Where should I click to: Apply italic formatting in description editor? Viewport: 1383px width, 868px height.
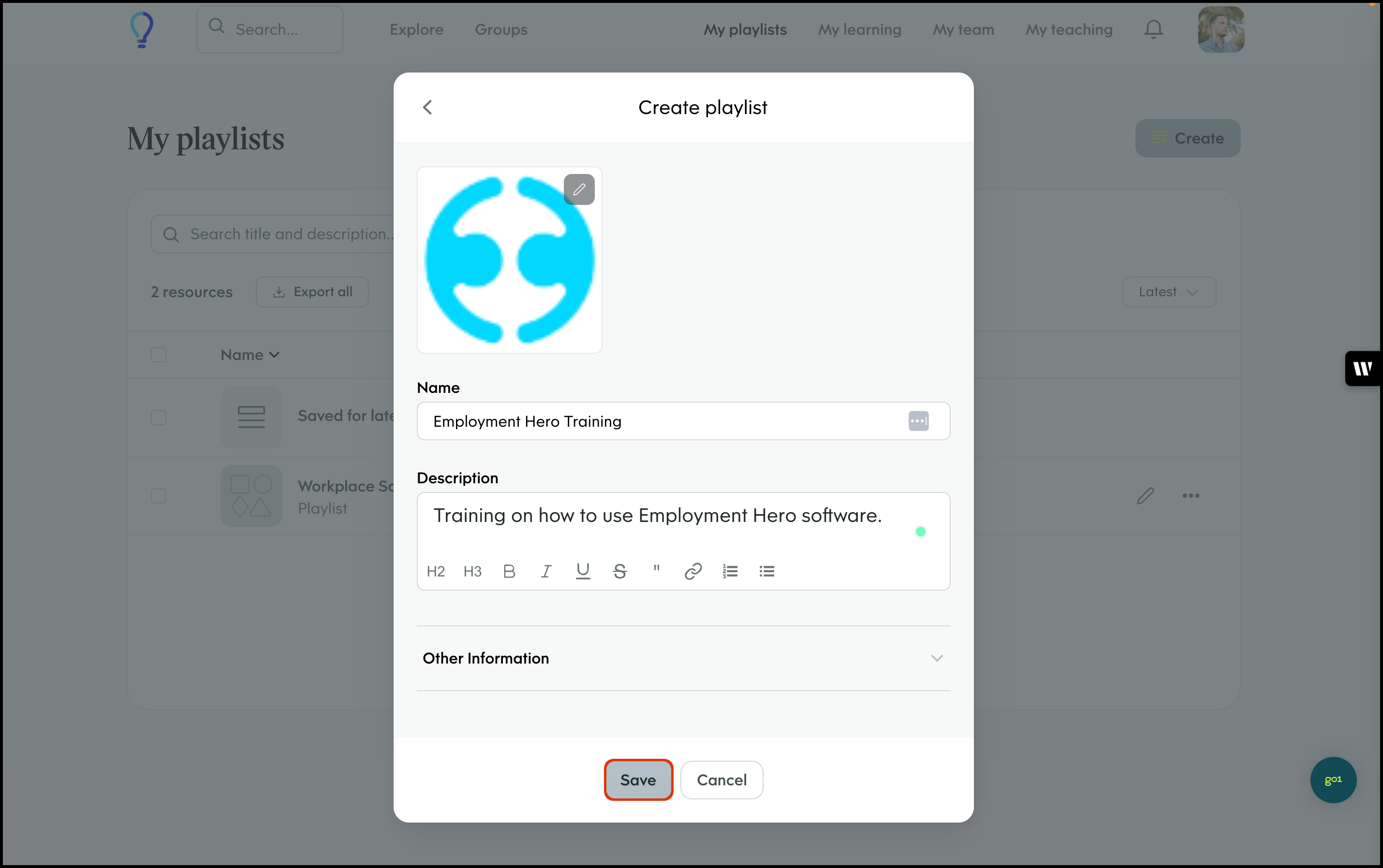545,571
